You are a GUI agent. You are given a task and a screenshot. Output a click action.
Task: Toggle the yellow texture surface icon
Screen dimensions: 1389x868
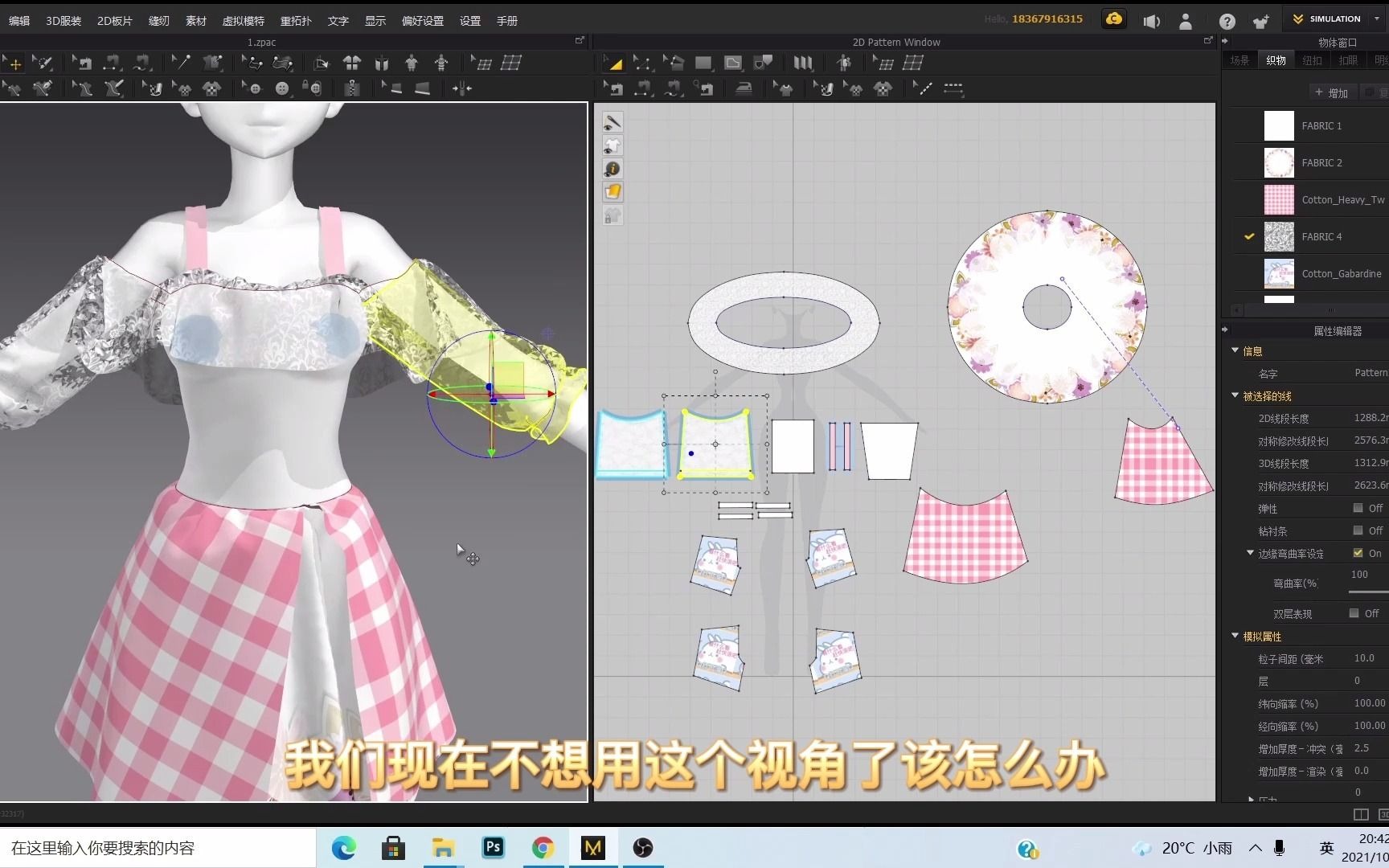(x=613, y=192)
